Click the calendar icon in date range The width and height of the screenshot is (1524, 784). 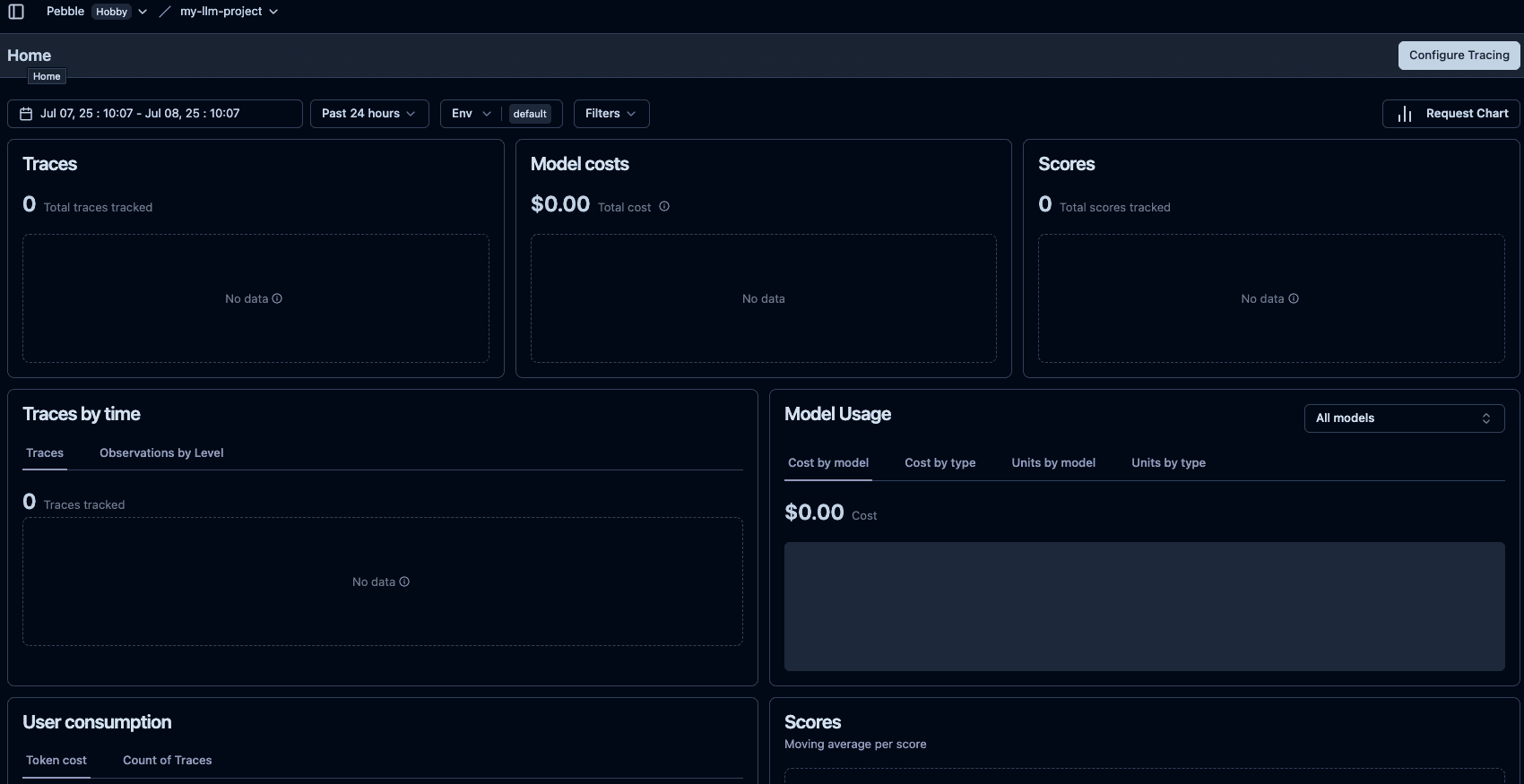(x=26, y=114)
